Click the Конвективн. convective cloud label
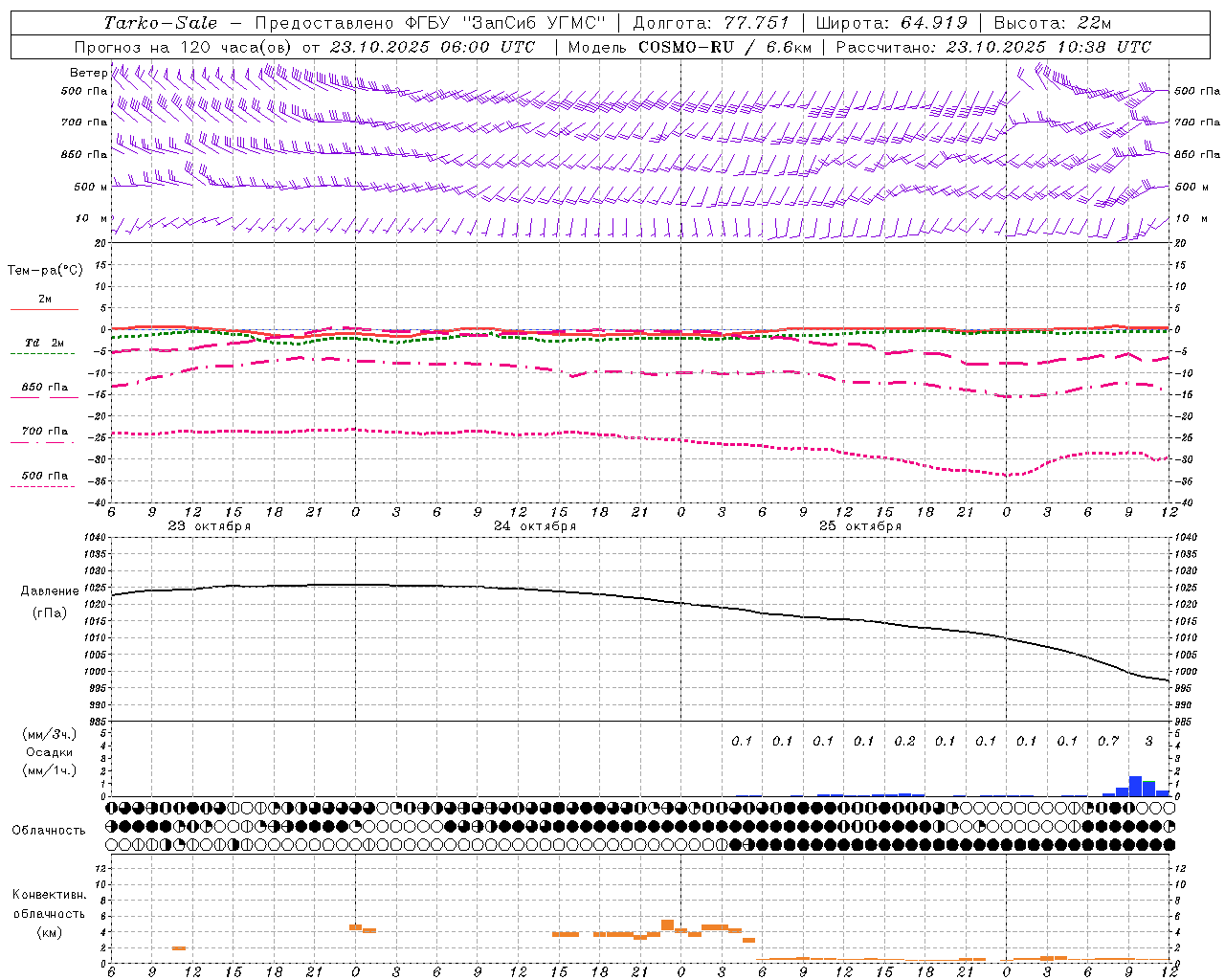The image size is (1225, 980). (x=49, y=895)
